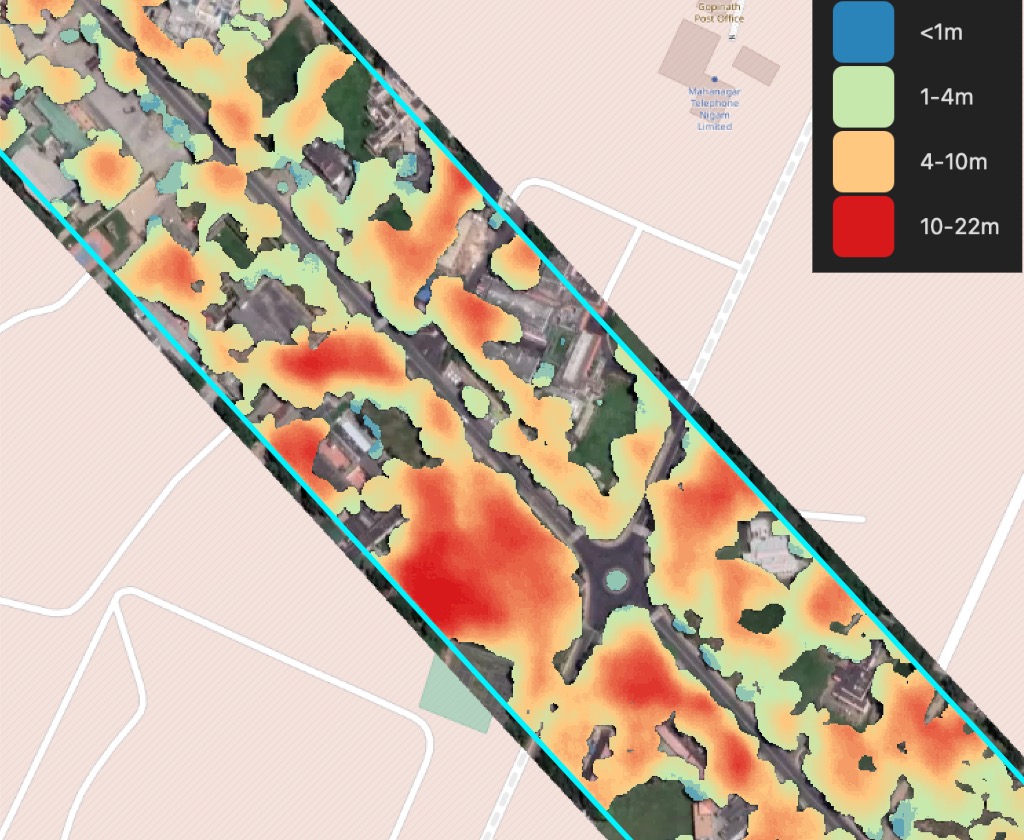Image resolution: width=1024 pixels, height=840 pixels.
Task: Click the roundabout's green center island
Action: pyautogui.click(x=616, y=579)
